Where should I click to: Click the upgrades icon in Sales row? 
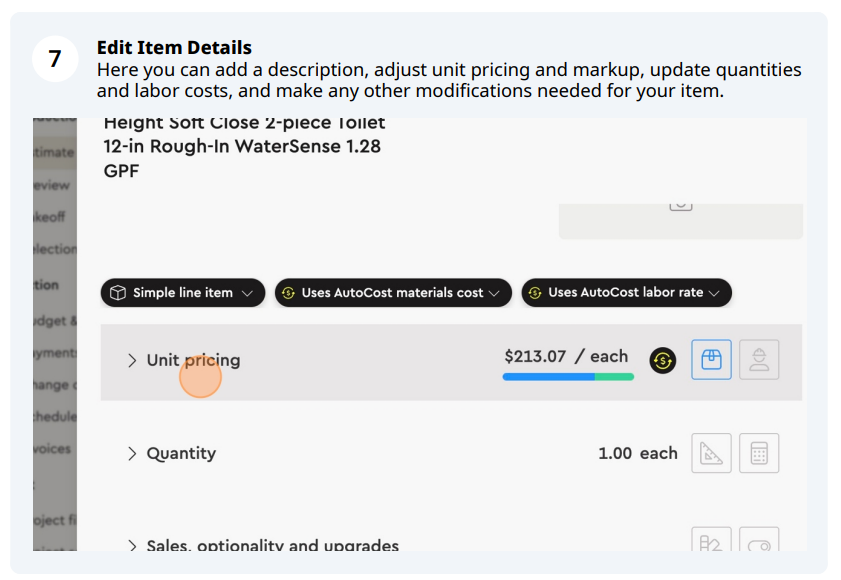[711, 540]
